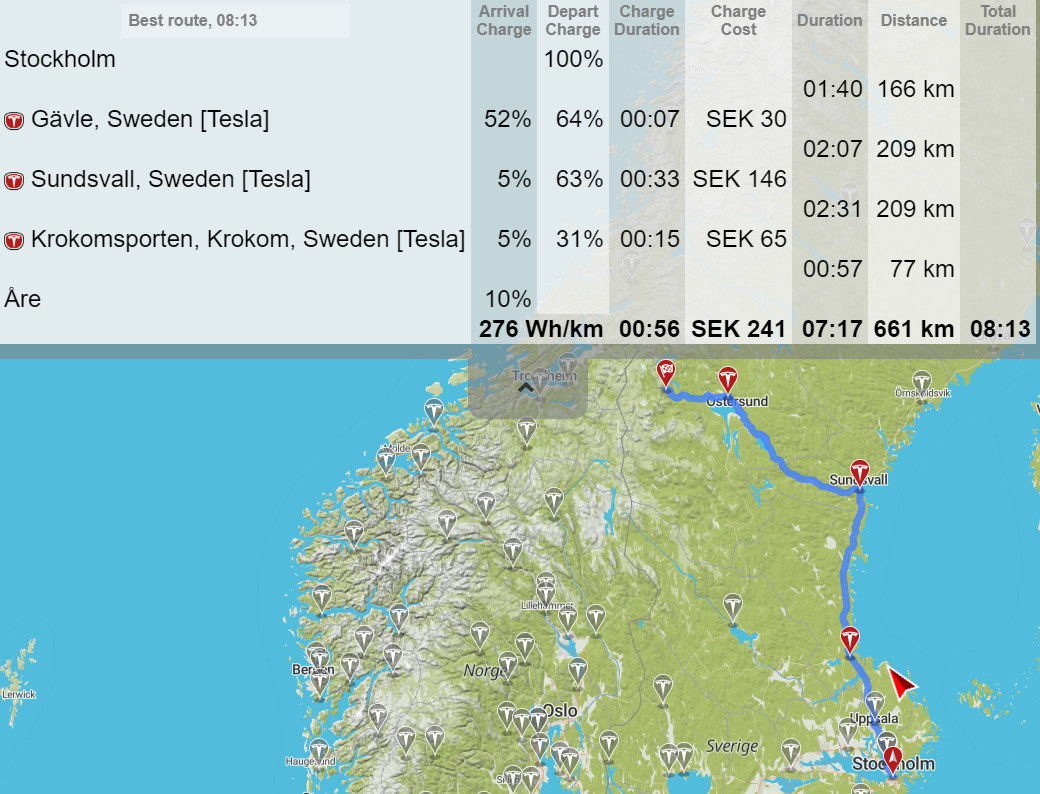Click Krokomsporten's 00:15 charge duration
The width and height of the screenshot is (1040, 794).
pos(649,239)
